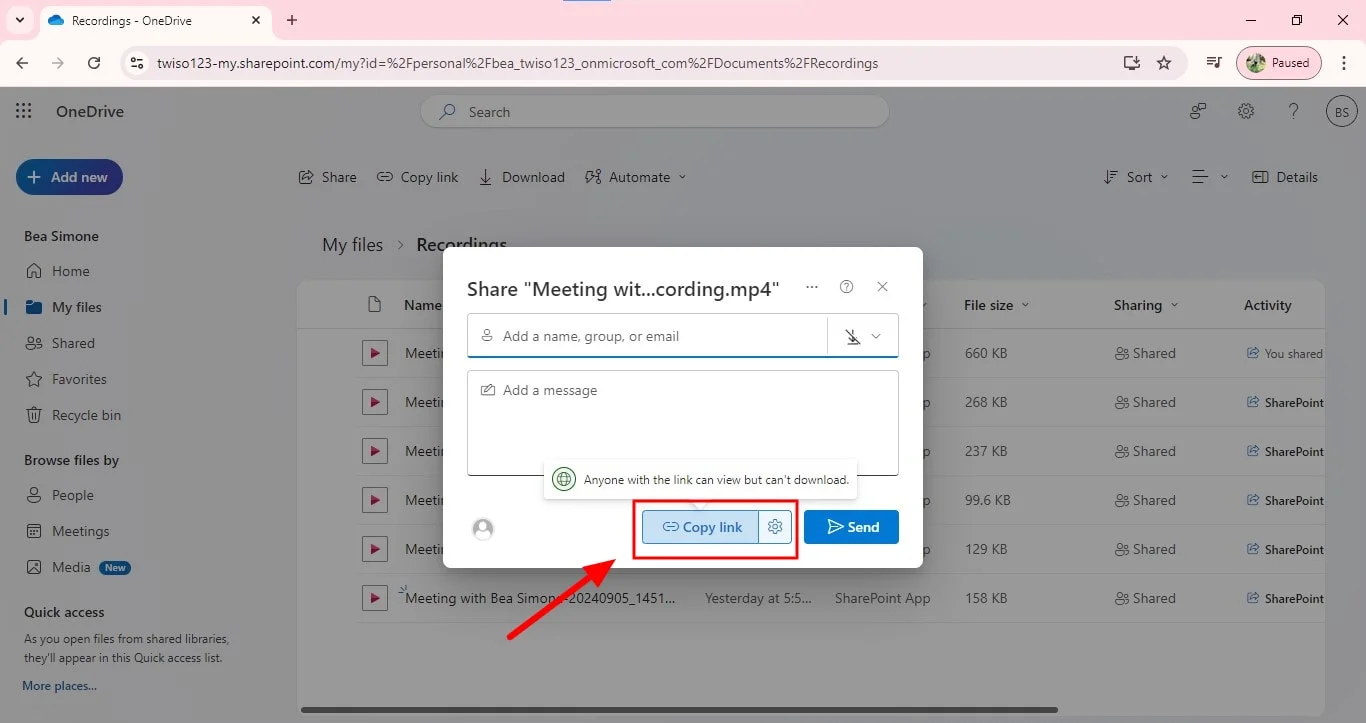The height and width of the screenshot is (723, 1366).
Task: Click the Paused profile button
Action: [x=1279, y=63]
